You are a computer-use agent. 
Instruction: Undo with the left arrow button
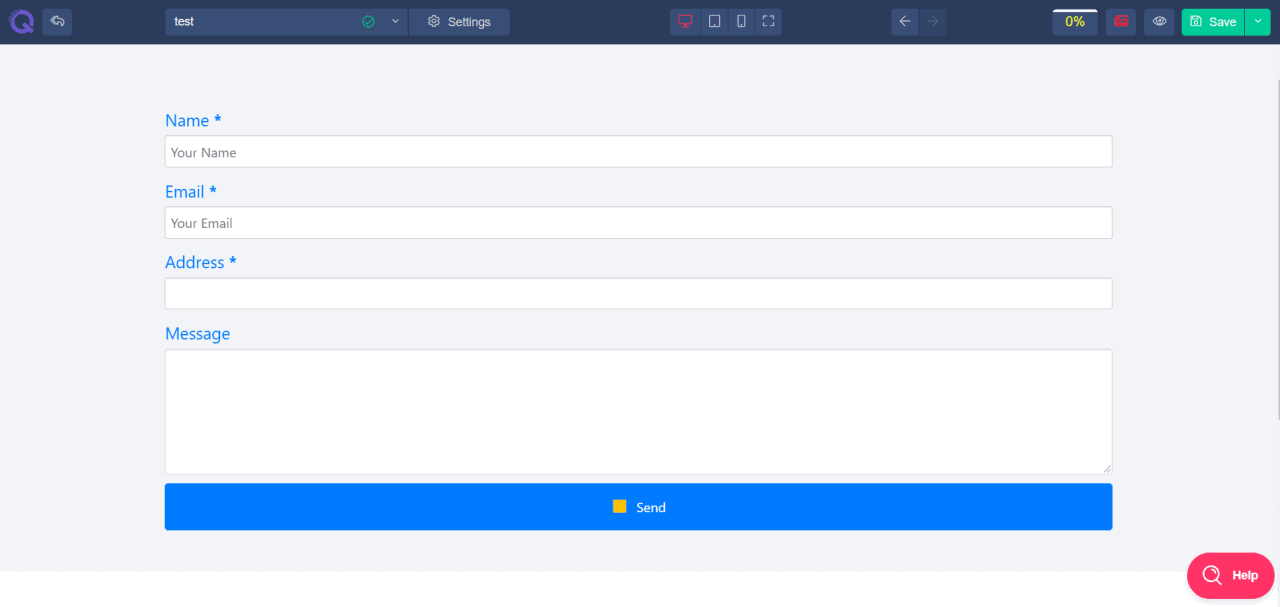click(x=905, y=21)
